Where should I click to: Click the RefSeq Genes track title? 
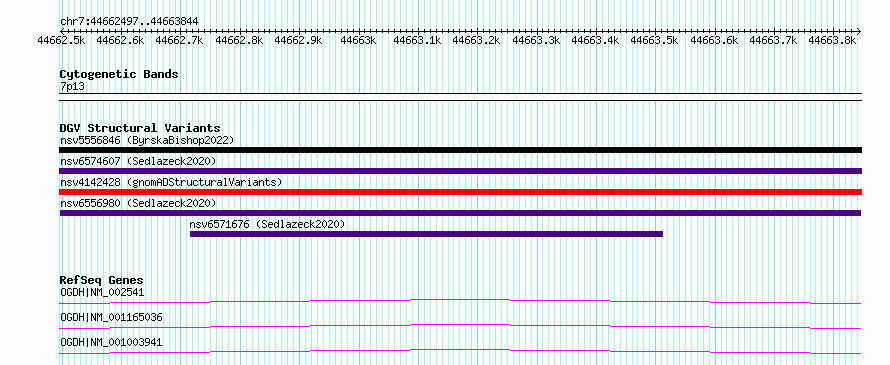click(x=101, y=280)
